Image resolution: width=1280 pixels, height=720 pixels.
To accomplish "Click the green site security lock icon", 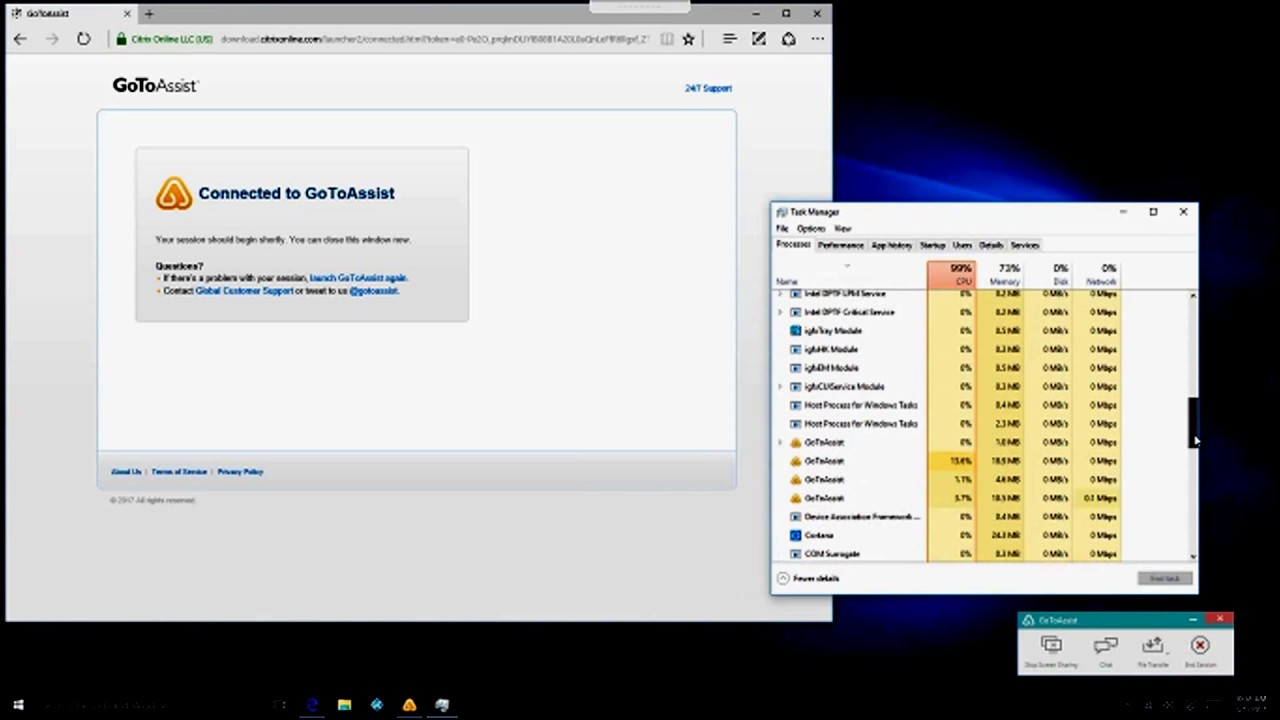I will 121,39.
